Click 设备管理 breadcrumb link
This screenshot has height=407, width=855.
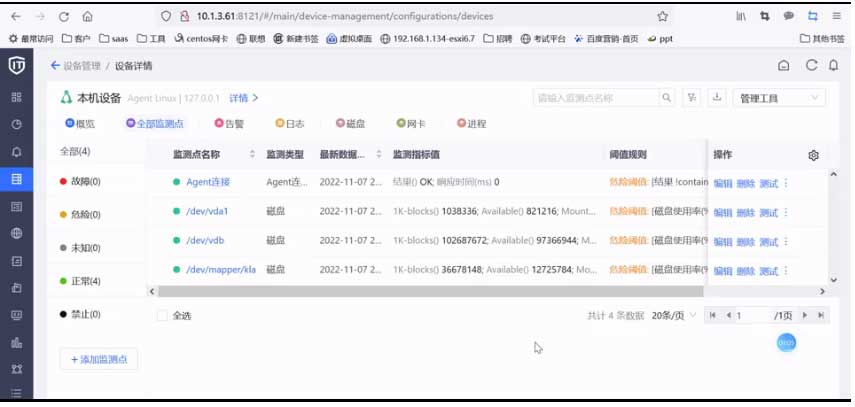tap(82, 65)
